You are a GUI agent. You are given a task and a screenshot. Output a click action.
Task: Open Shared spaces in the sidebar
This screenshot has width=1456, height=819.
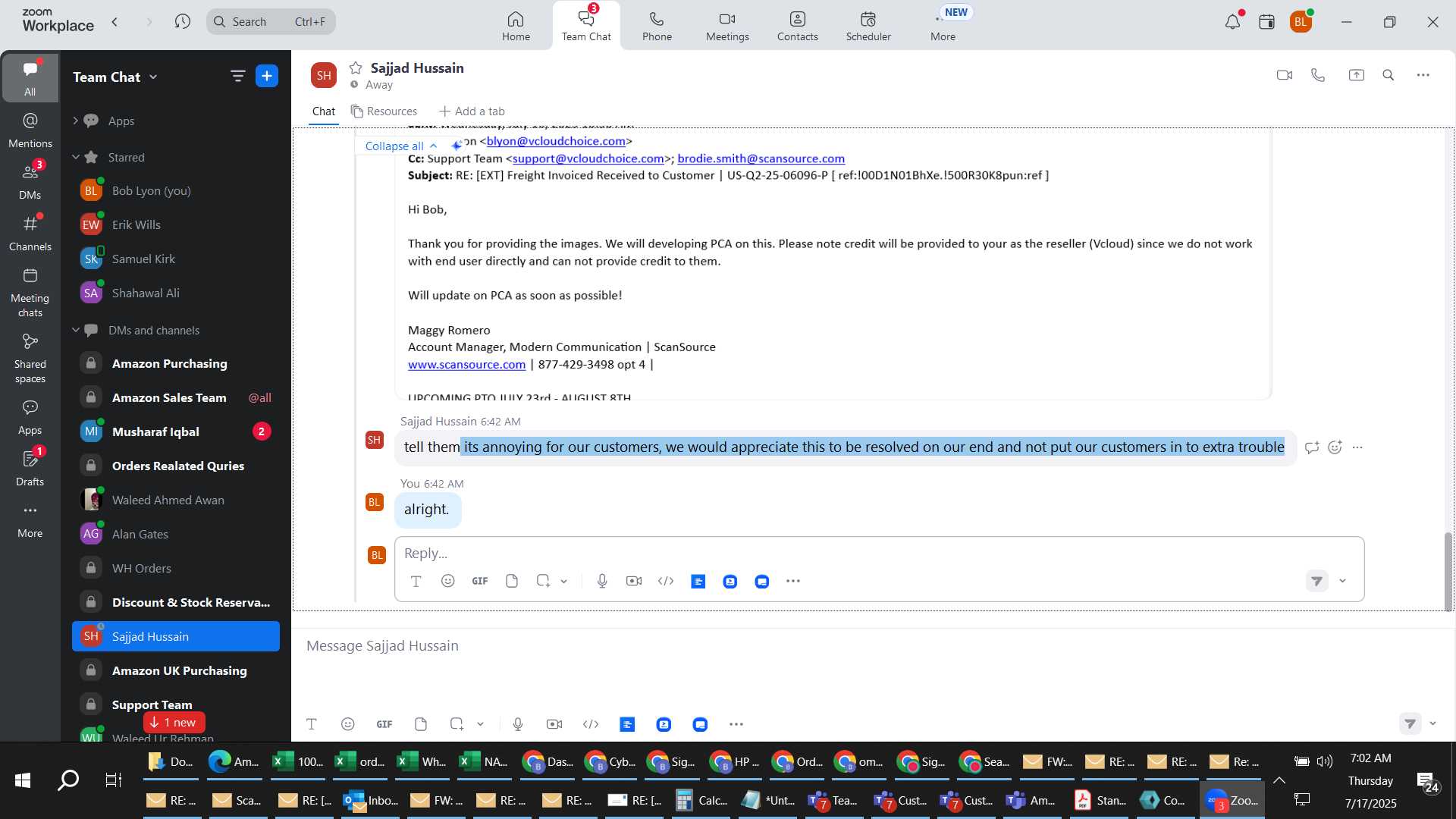tap(30, 358)
